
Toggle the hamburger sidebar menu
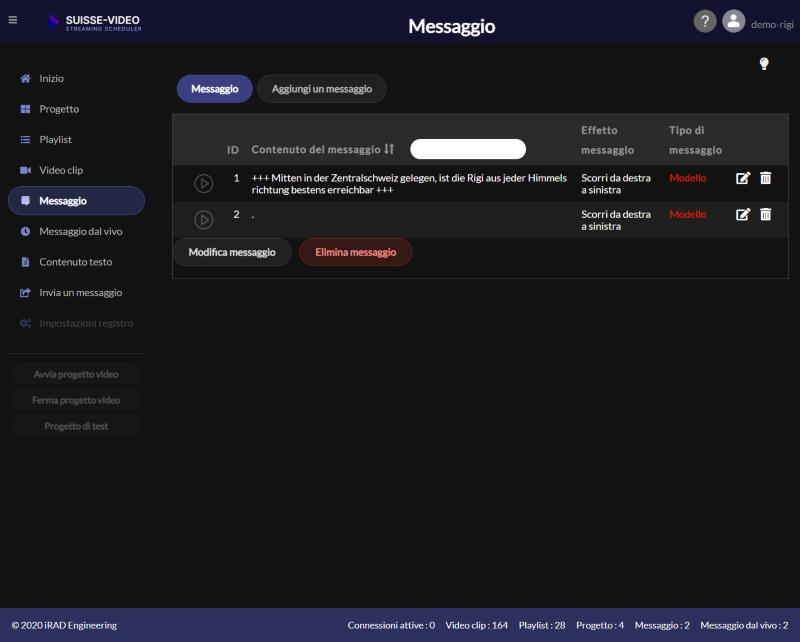[13, 20]
